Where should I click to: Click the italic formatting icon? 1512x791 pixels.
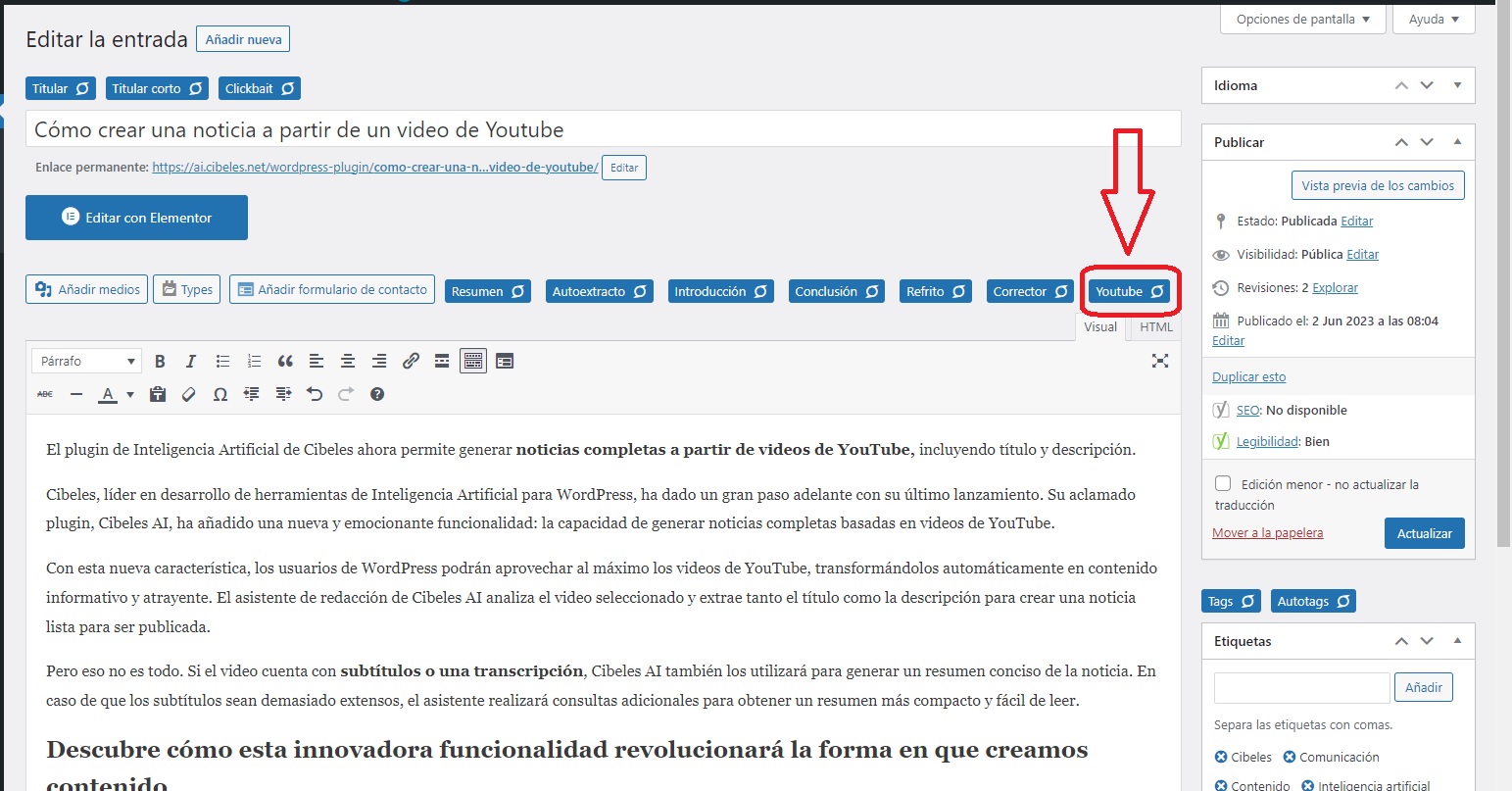click(191, 362)
